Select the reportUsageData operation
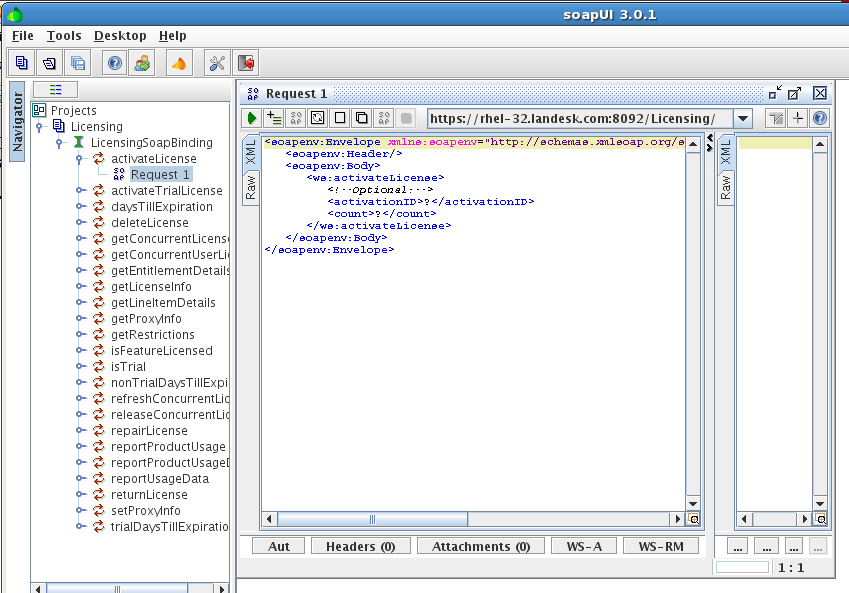 tap(160, 479)
